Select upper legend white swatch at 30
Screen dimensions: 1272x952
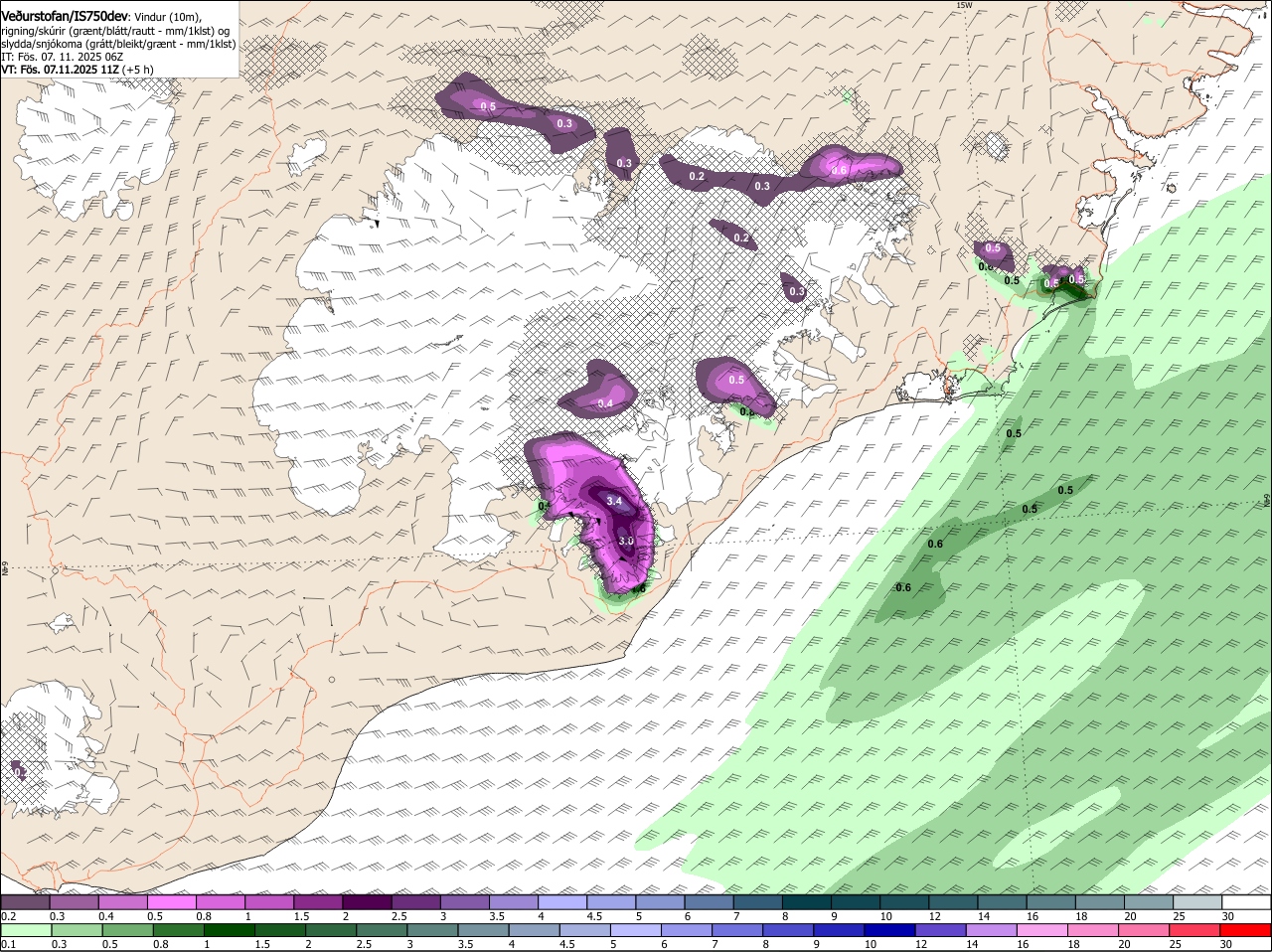click(x=1247, y=902)
